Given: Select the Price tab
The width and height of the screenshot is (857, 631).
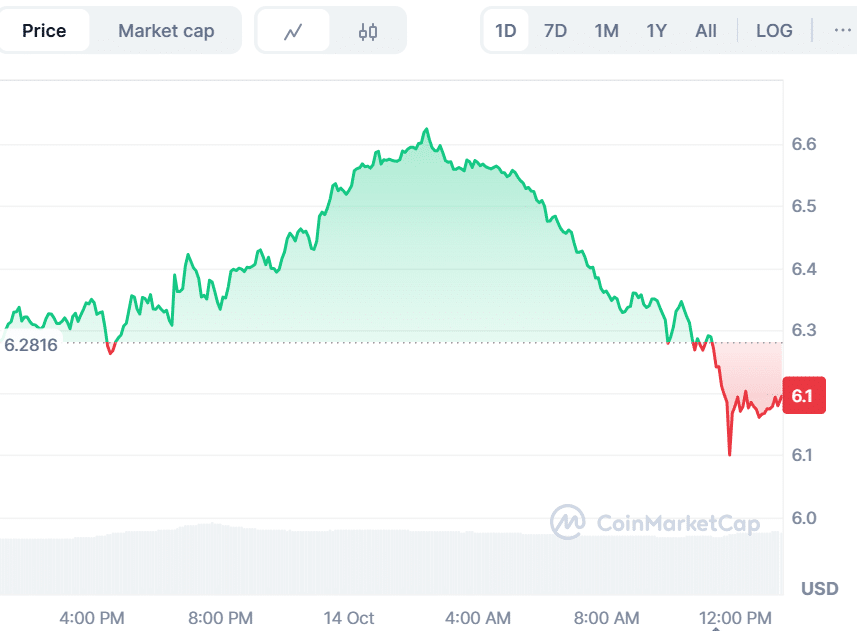Looking at the screenshot, I should pyautogui.click(x=44, y=31).
